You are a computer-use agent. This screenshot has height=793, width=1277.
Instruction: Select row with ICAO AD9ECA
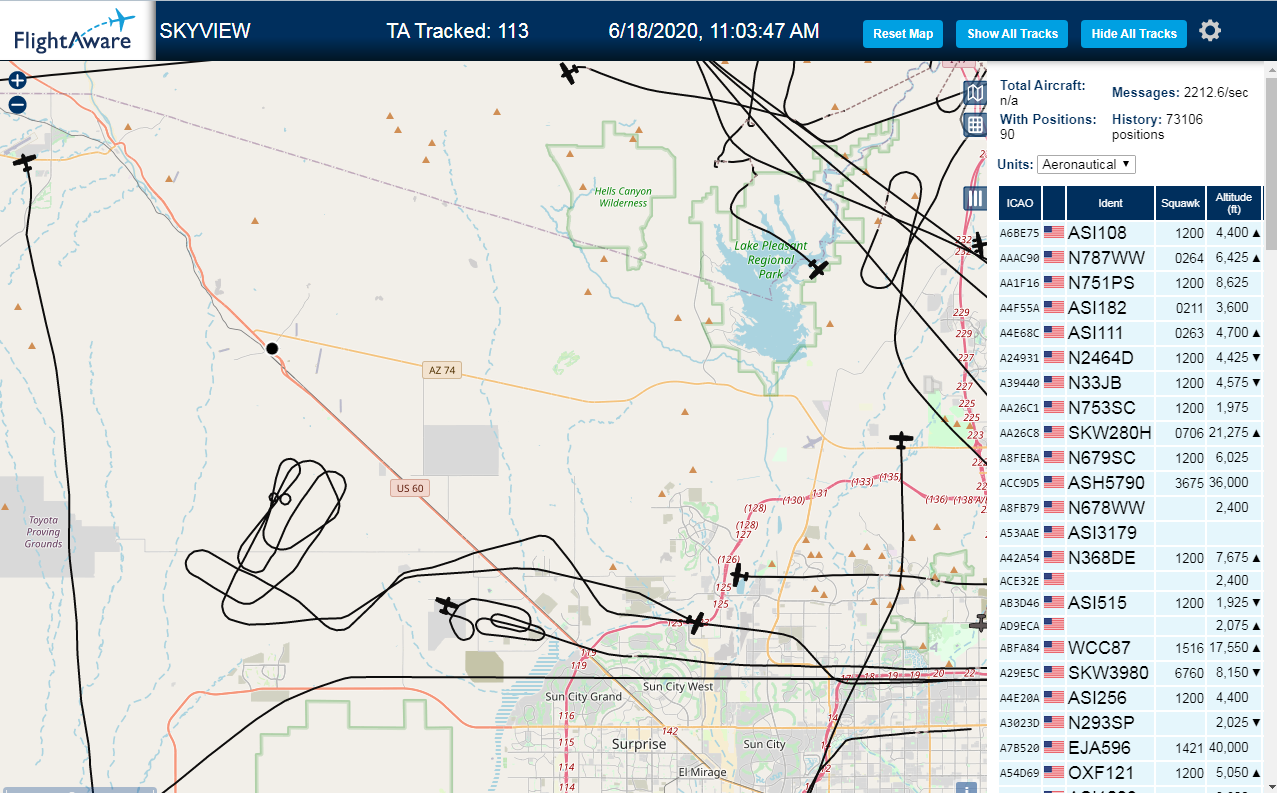[x=1130, y=625]
